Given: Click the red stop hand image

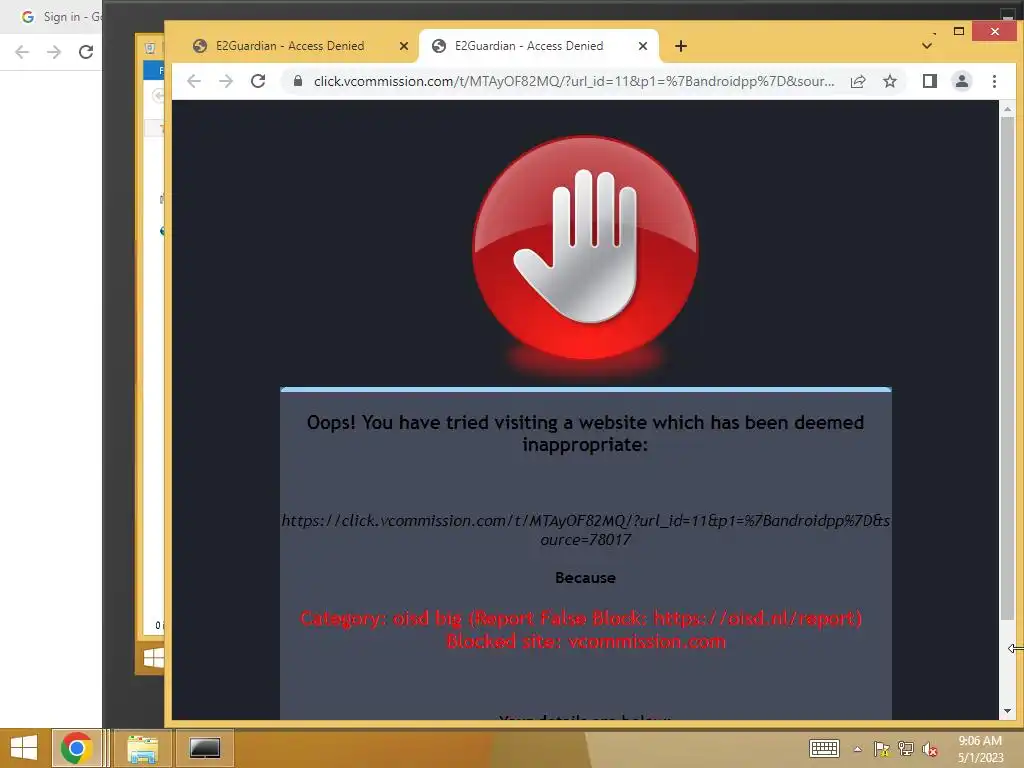Looking at the screenshot, I should [x=585, y=248].
